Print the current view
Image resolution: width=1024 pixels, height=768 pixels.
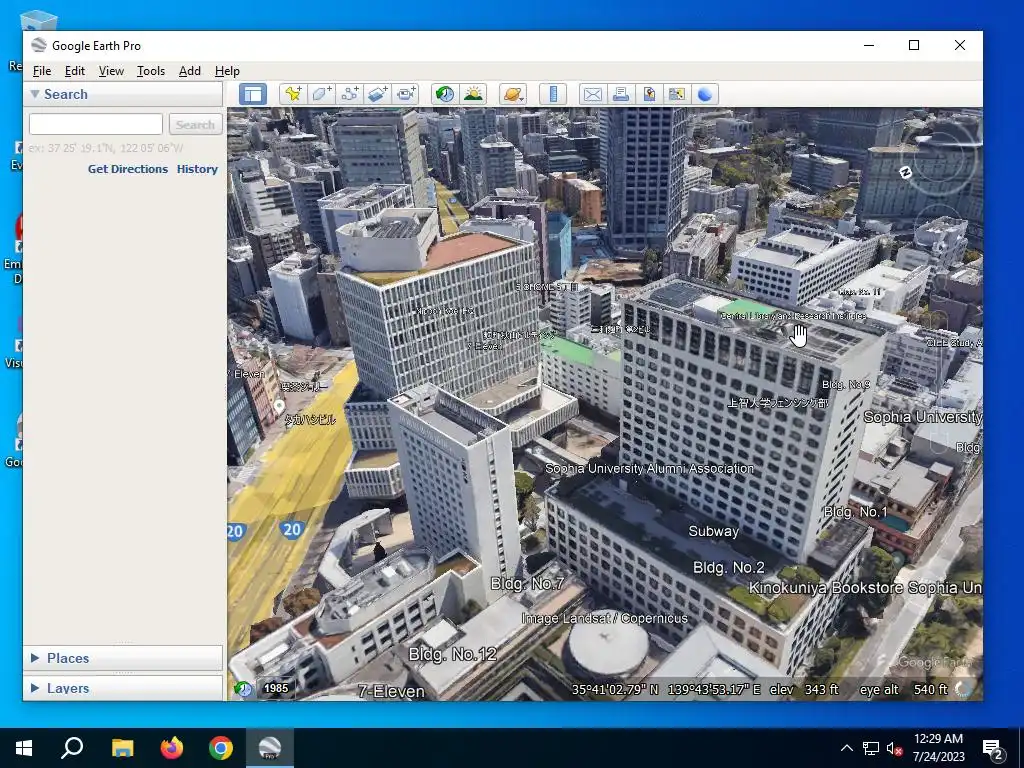click(620, 94)
